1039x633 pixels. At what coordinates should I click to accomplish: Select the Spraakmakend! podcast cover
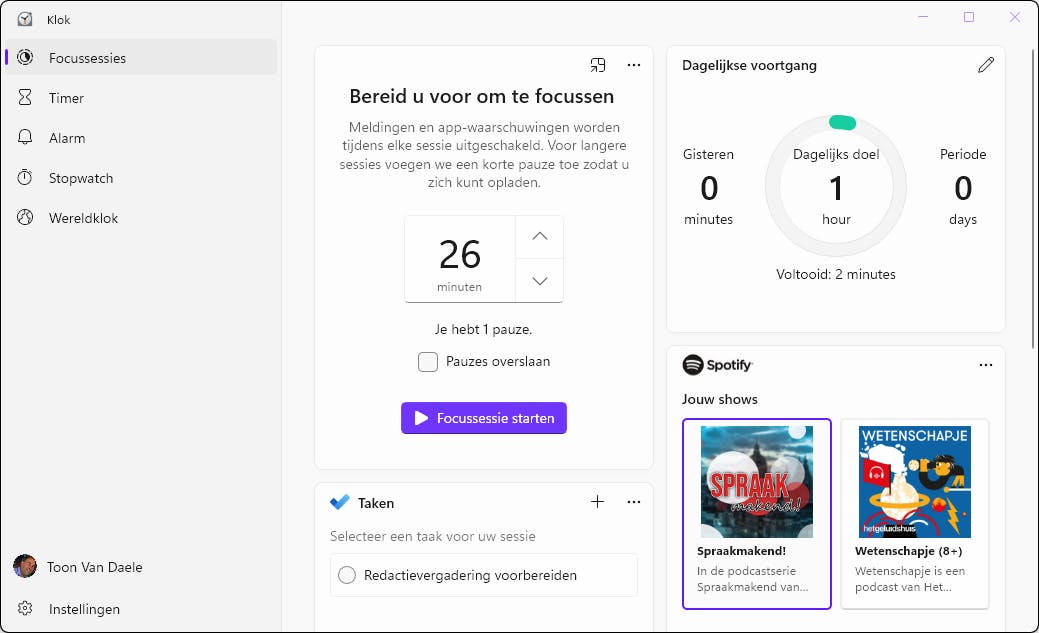757,482
